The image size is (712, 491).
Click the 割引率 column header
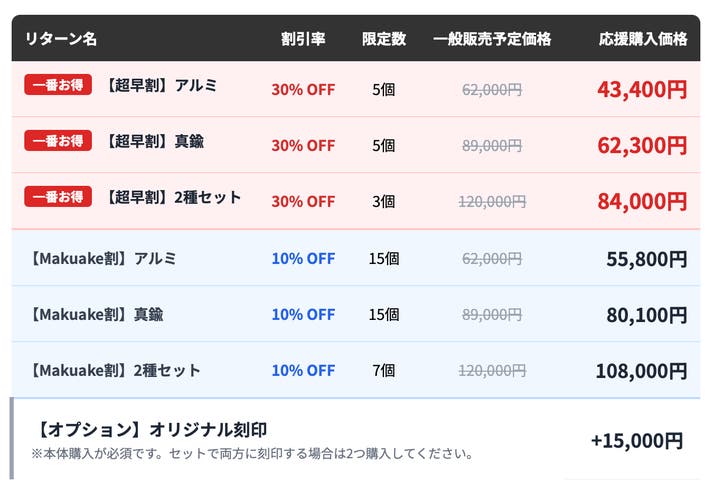point(303,39)
